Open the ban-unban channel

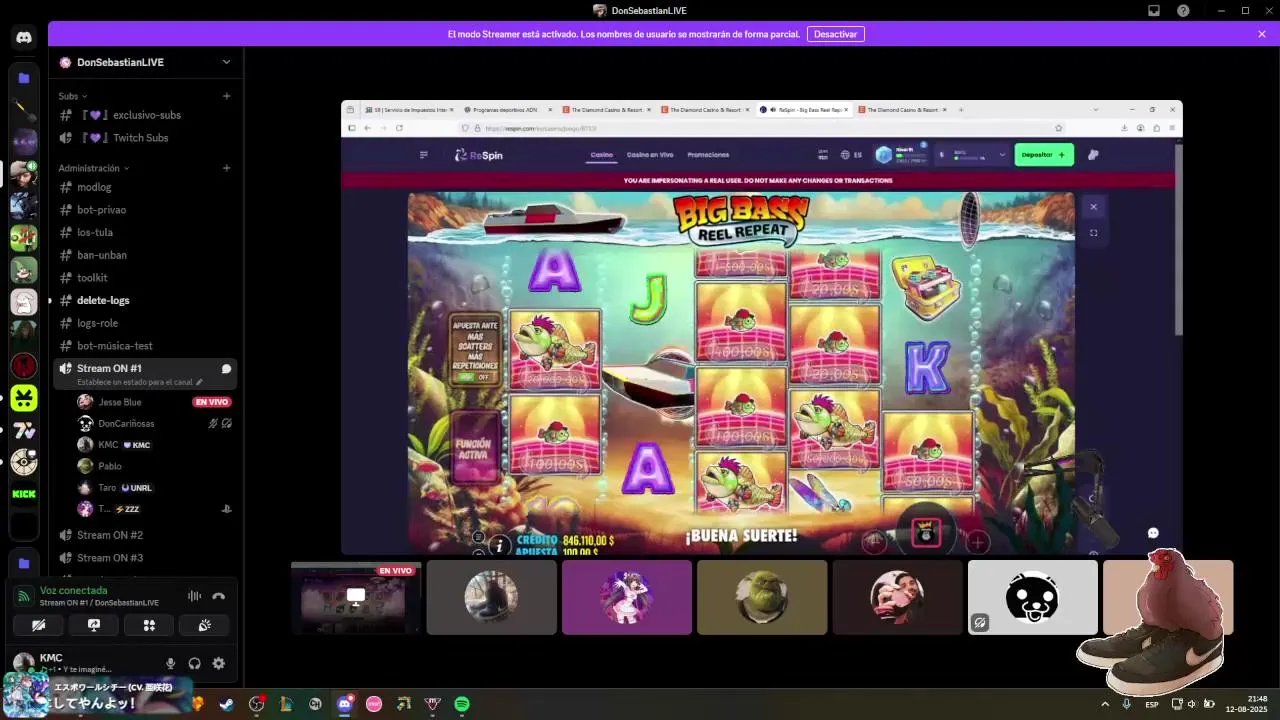[145, 255]
